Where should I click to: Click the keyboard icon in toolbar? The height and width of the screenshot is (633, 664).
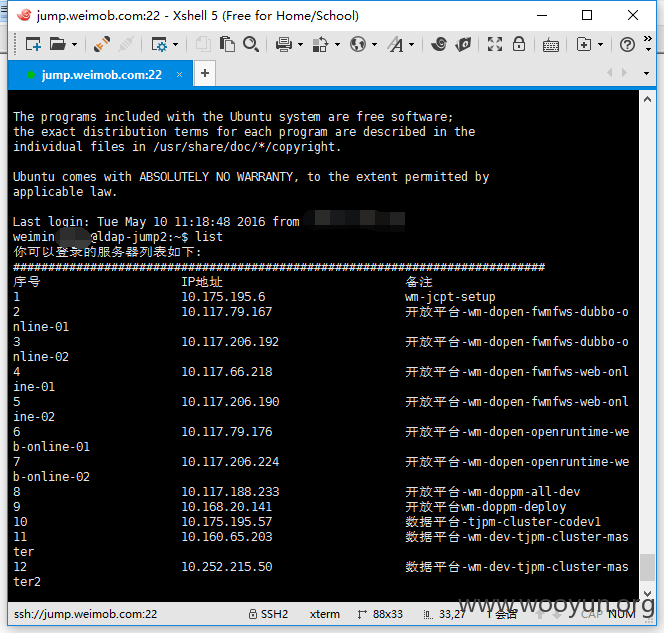click(551, 45)
